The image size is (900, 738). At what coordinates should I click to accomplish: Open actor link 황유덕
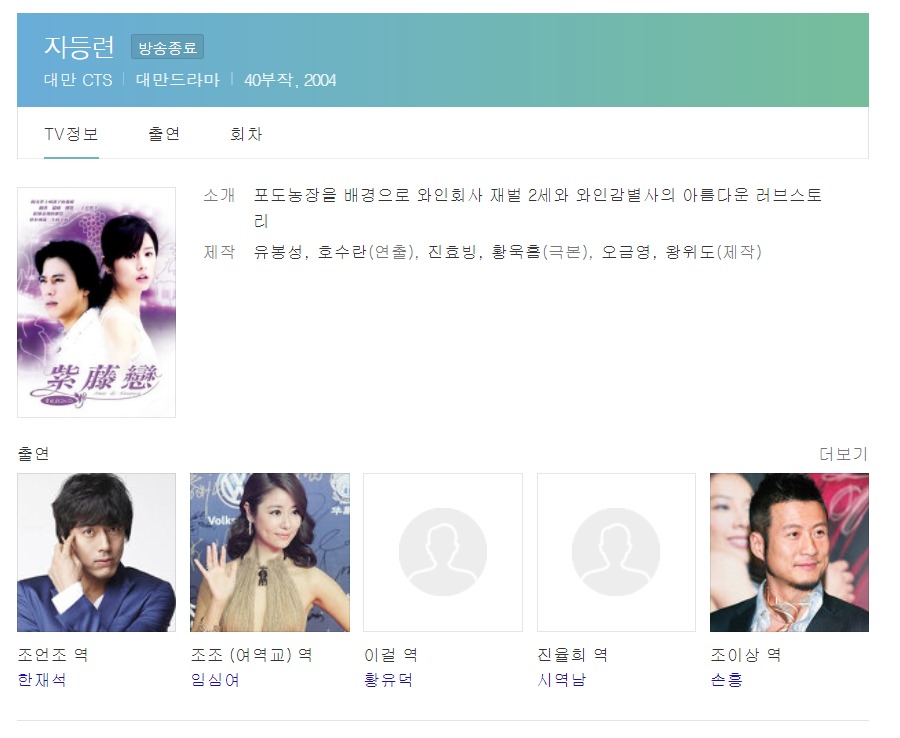(389, 680)
